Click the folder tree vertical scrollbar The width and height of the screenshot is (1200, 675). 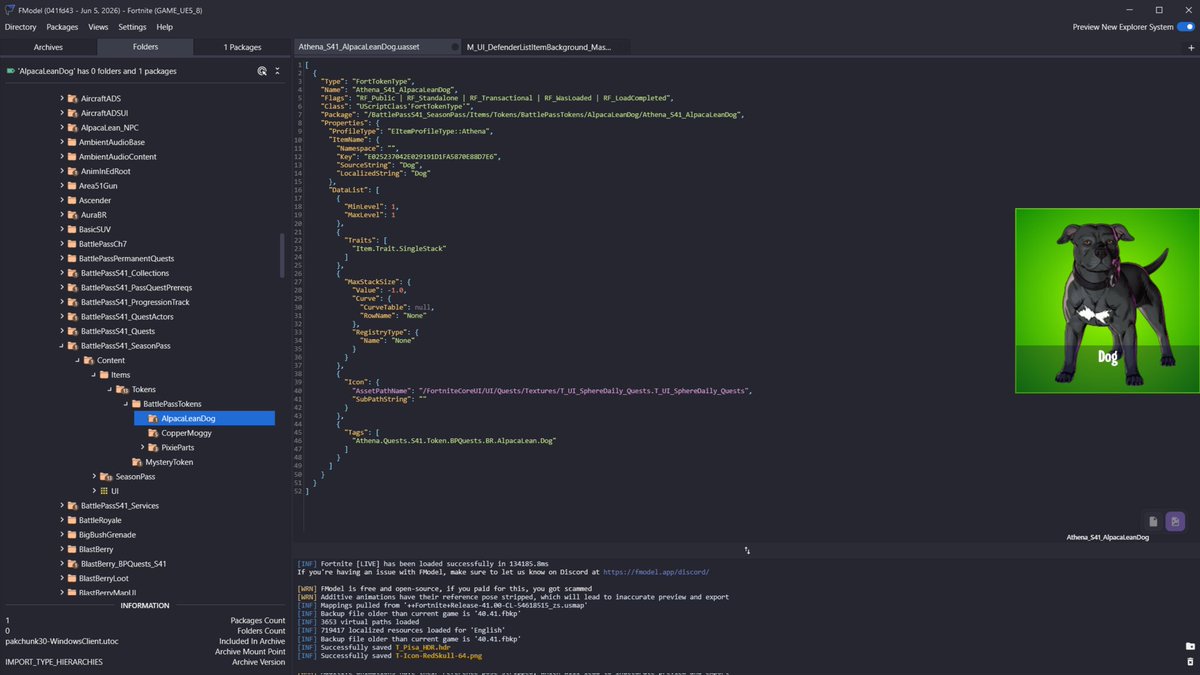[283, 256]
